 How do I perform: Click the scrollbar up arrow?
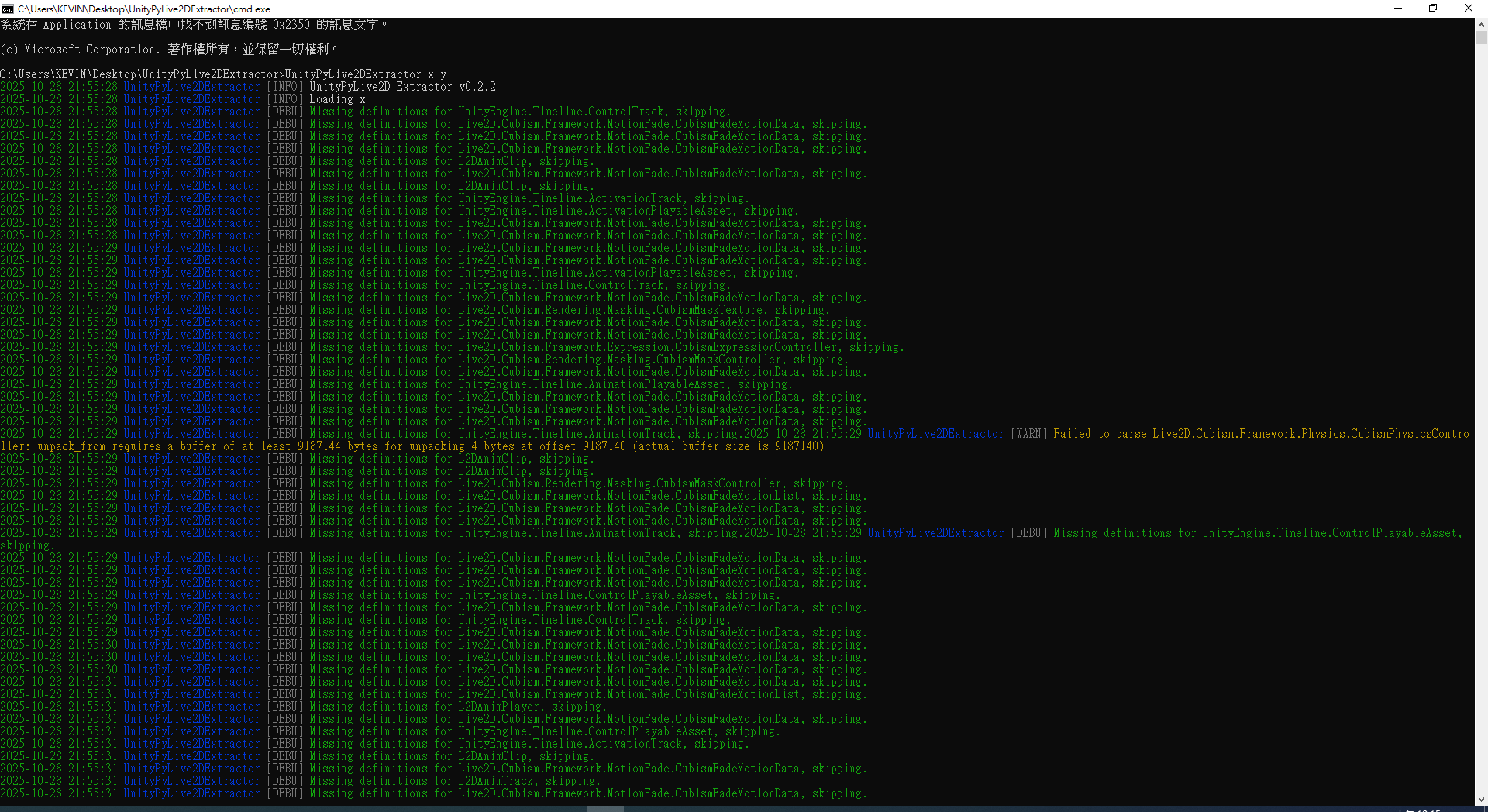click(1481, 24)
